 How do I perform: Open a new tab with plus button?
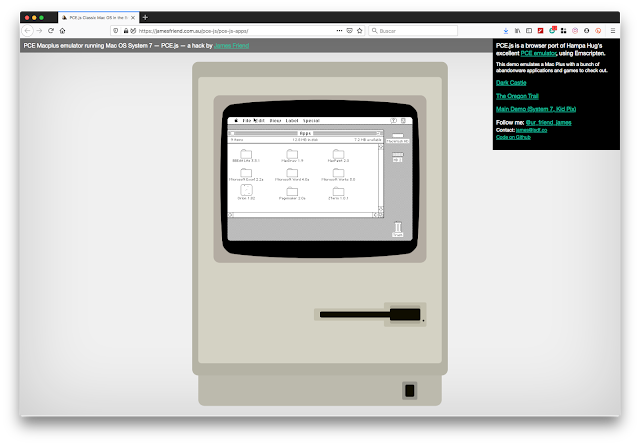pyautogui.click(x=145, y=18)
